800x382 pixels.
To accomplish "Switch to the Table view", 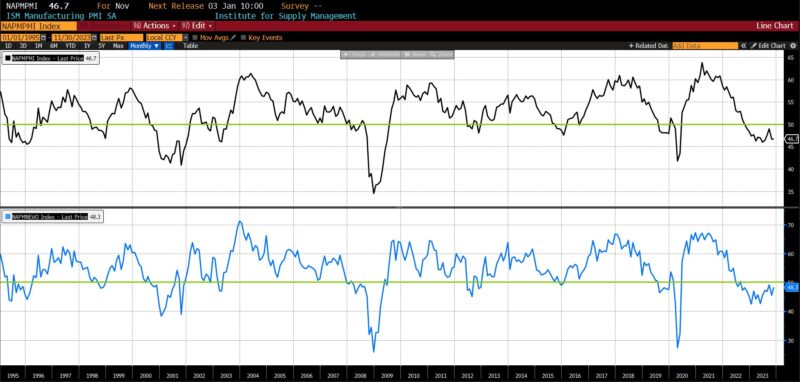I will point(190,45).
